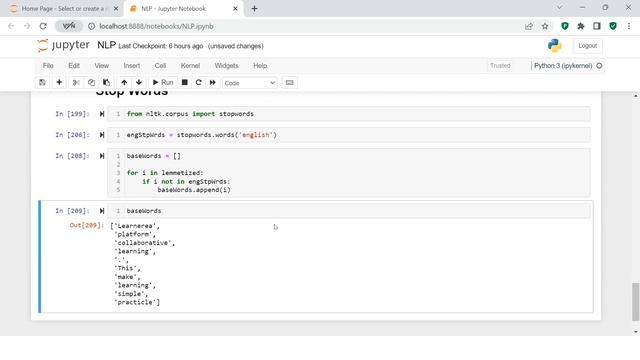Open the cell type Code dropdown
Viewport: 640px width, 360px height.
(249, 83)
